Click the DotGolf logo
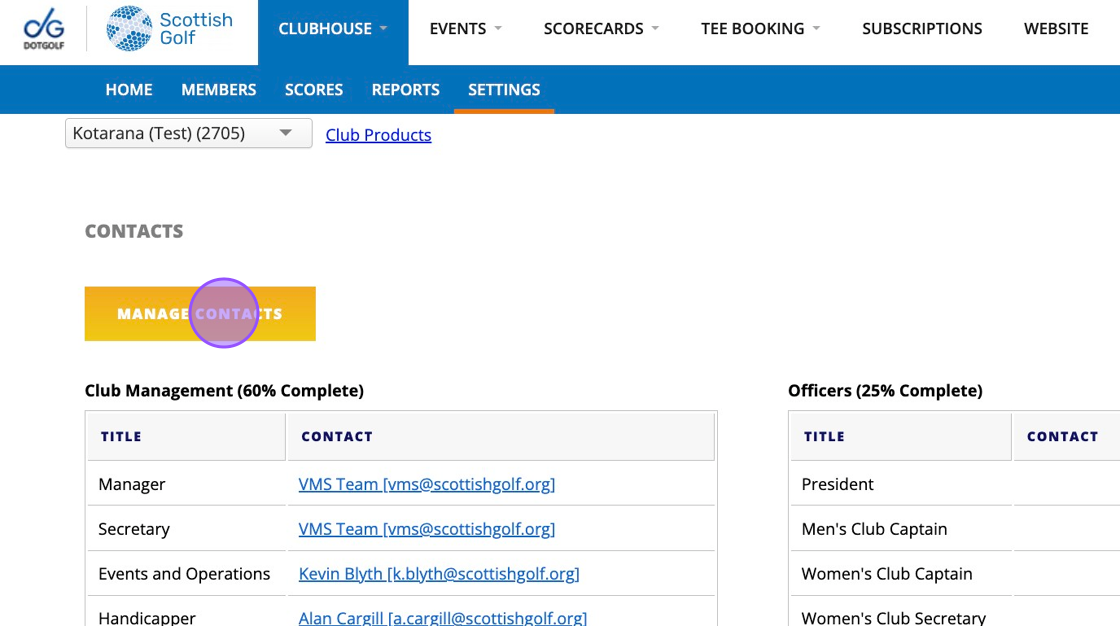 pyautogui.click(x=44, y=29)
